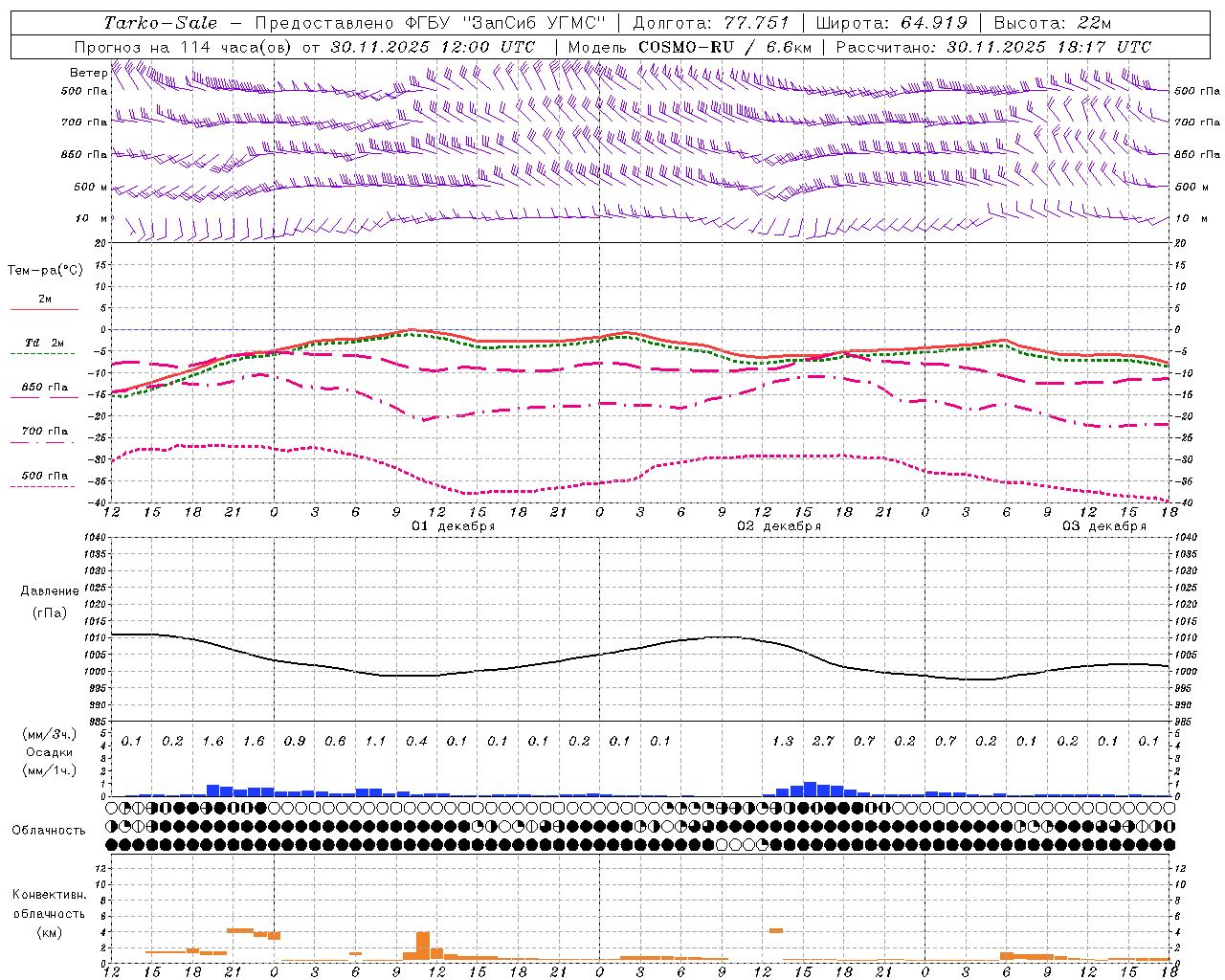The width and height of the screenshot is (1225, 980).
Task: Click the '(мм/3ч.)' precipitation unit label
Action: click(49, 734)
